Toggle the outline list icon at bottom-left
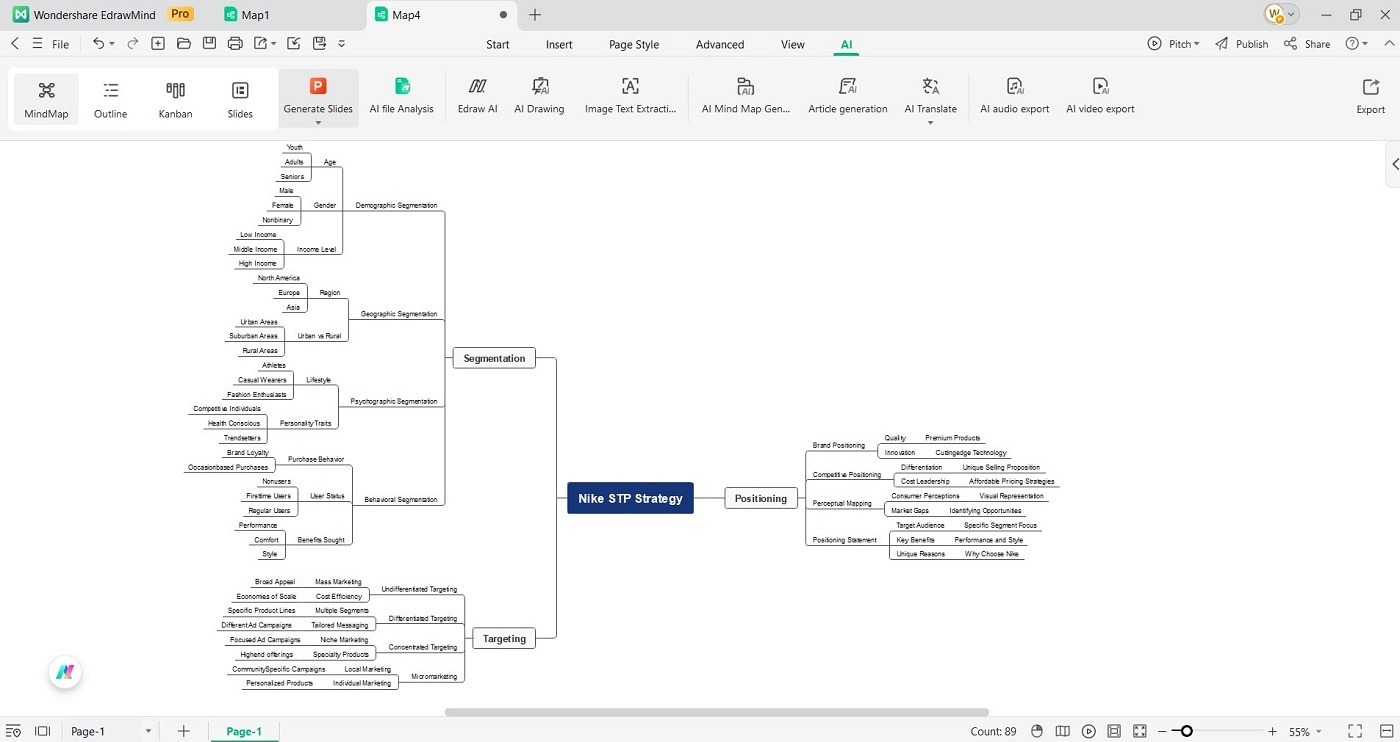Image resolution: width=1400 pixels, height=742 pixels. (12, 731)
